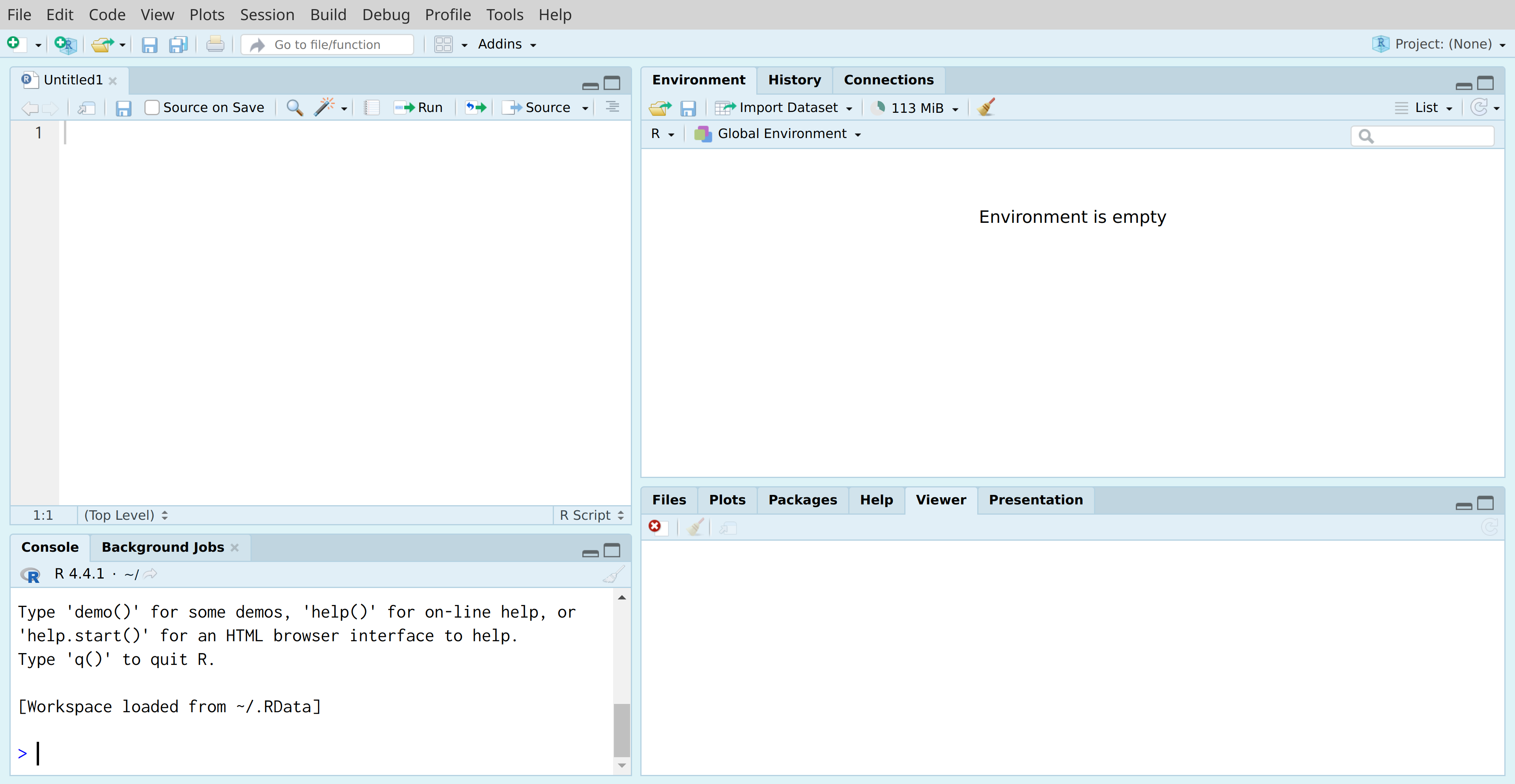The width and height of the screenshot is (1515, 784).
Task: Click the Go to file/function field
Action: (x=327, y=45)
